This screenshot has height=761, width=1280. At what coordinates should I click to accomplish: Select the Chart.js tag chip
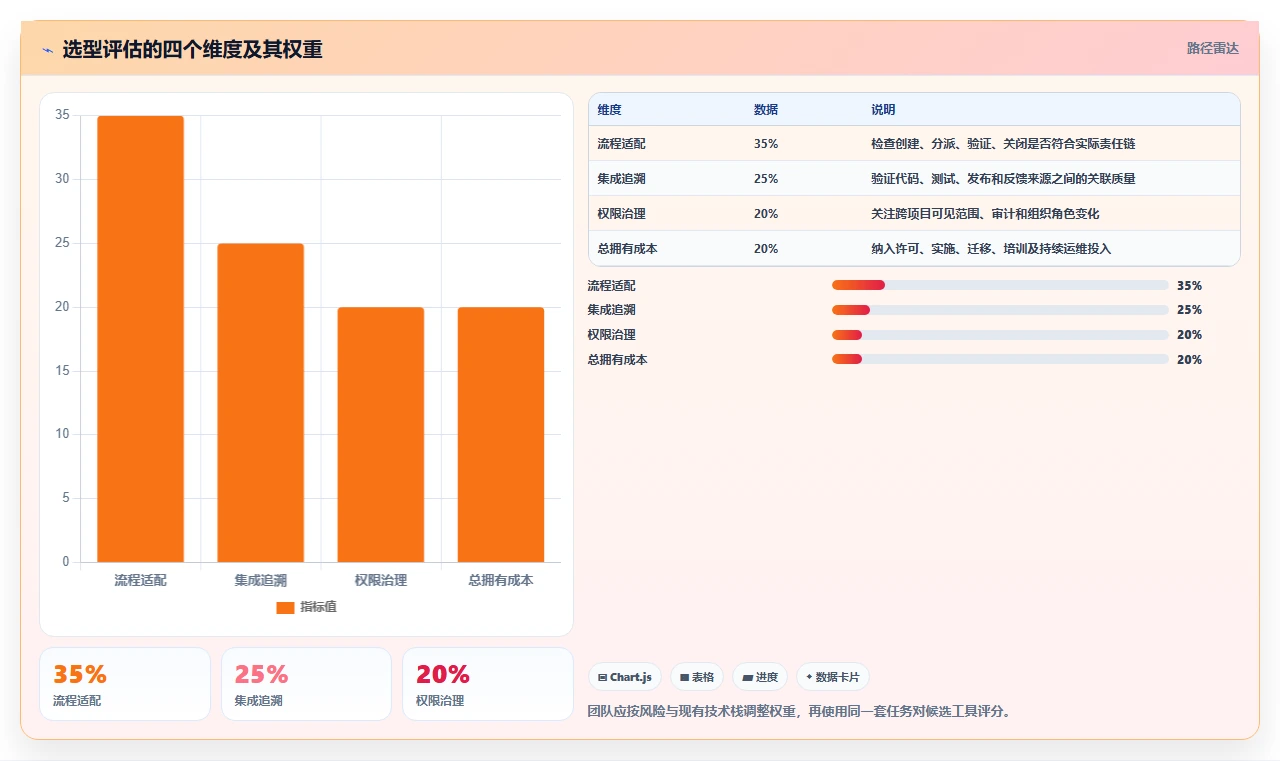point(625,677)
